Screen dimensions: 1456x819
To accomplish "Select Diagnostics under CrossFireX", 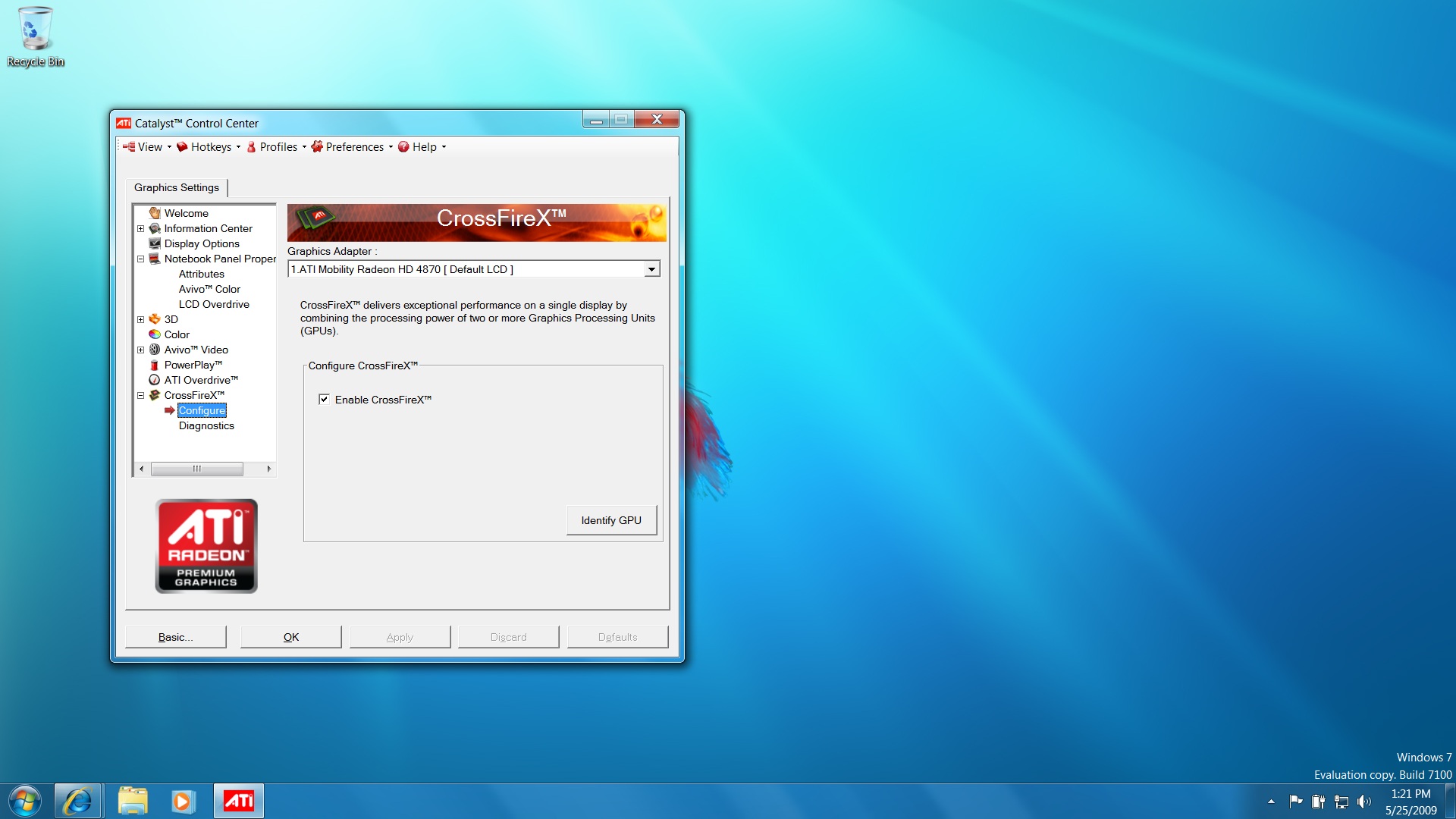I will [206, 425].
